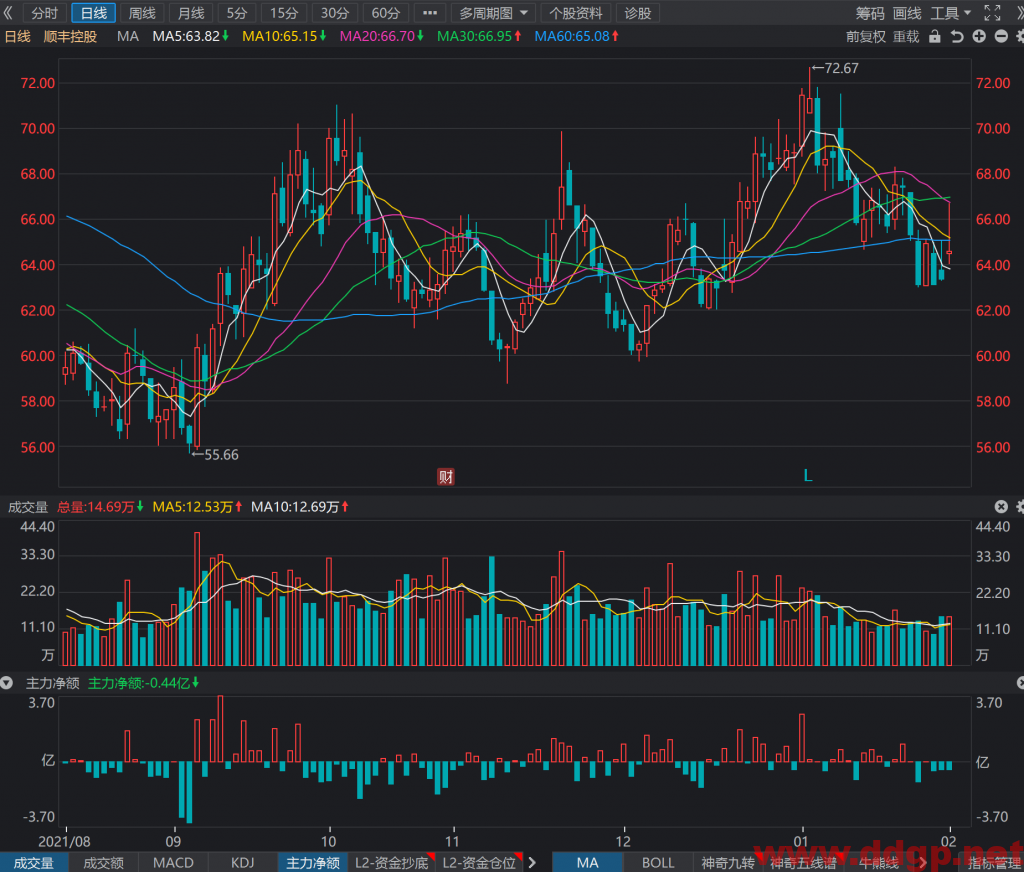Screen dimensions: 1024x872
Task: Click the cyan L marker on chart
Action: 808,476
